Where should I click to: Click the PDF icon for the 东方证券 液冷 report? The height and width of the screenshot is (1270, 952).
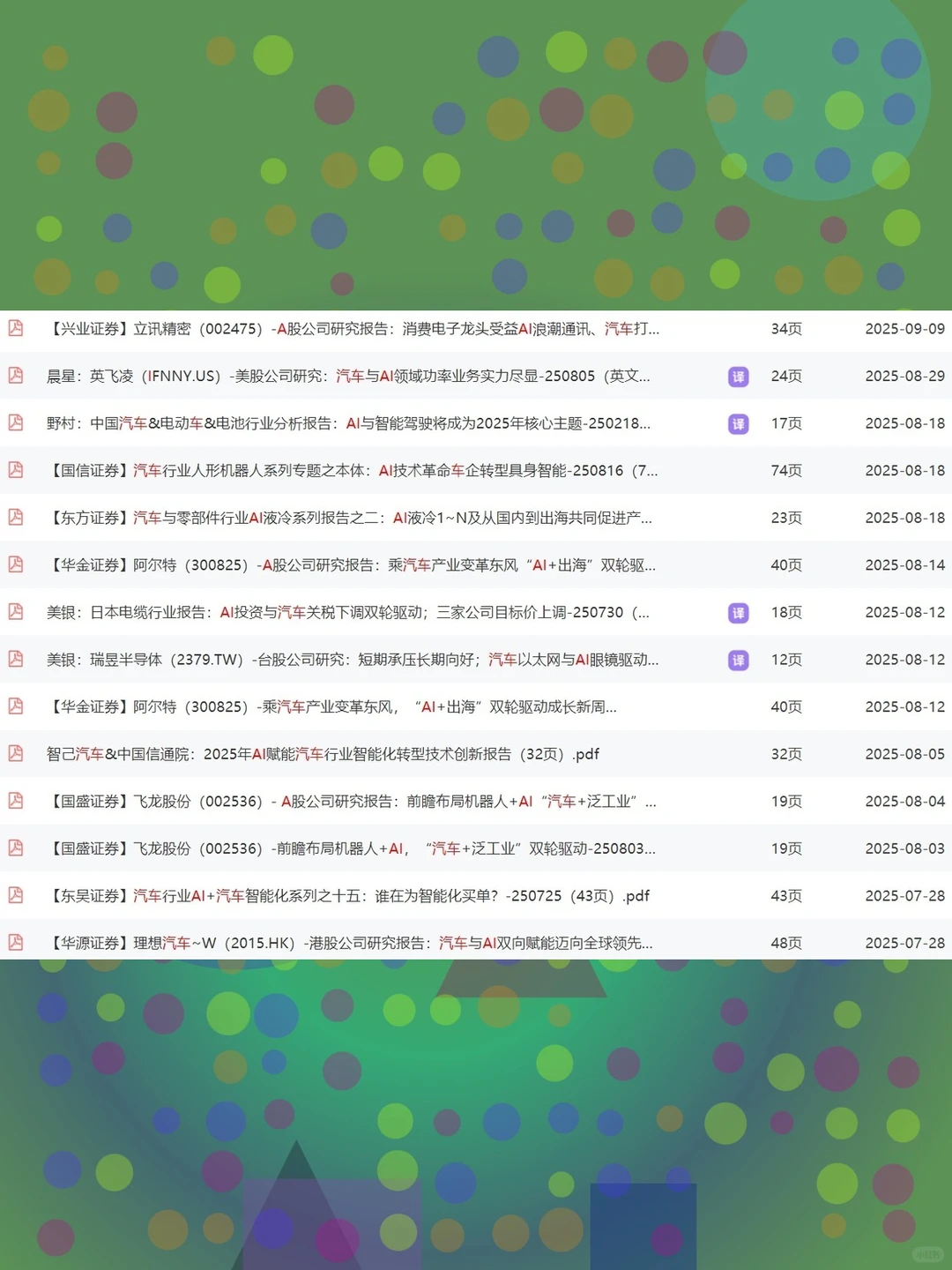click(x=16, y=518)
